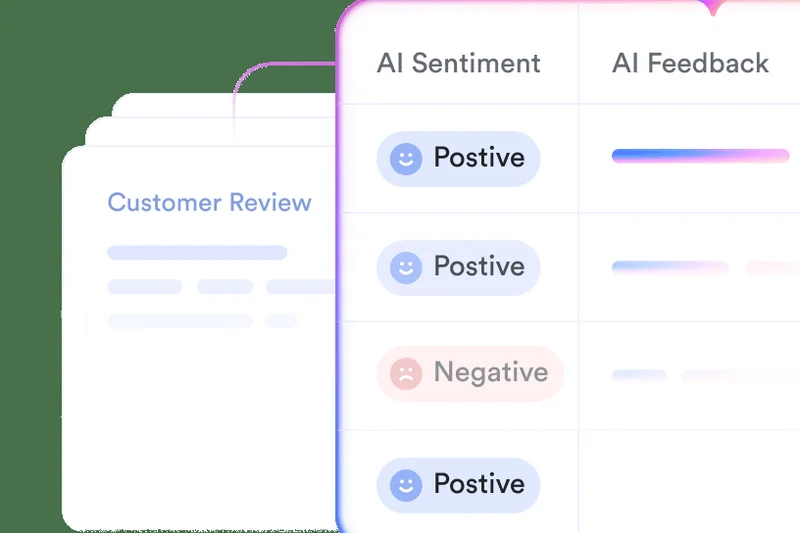Open the Customer Review heading

point(209,203)
